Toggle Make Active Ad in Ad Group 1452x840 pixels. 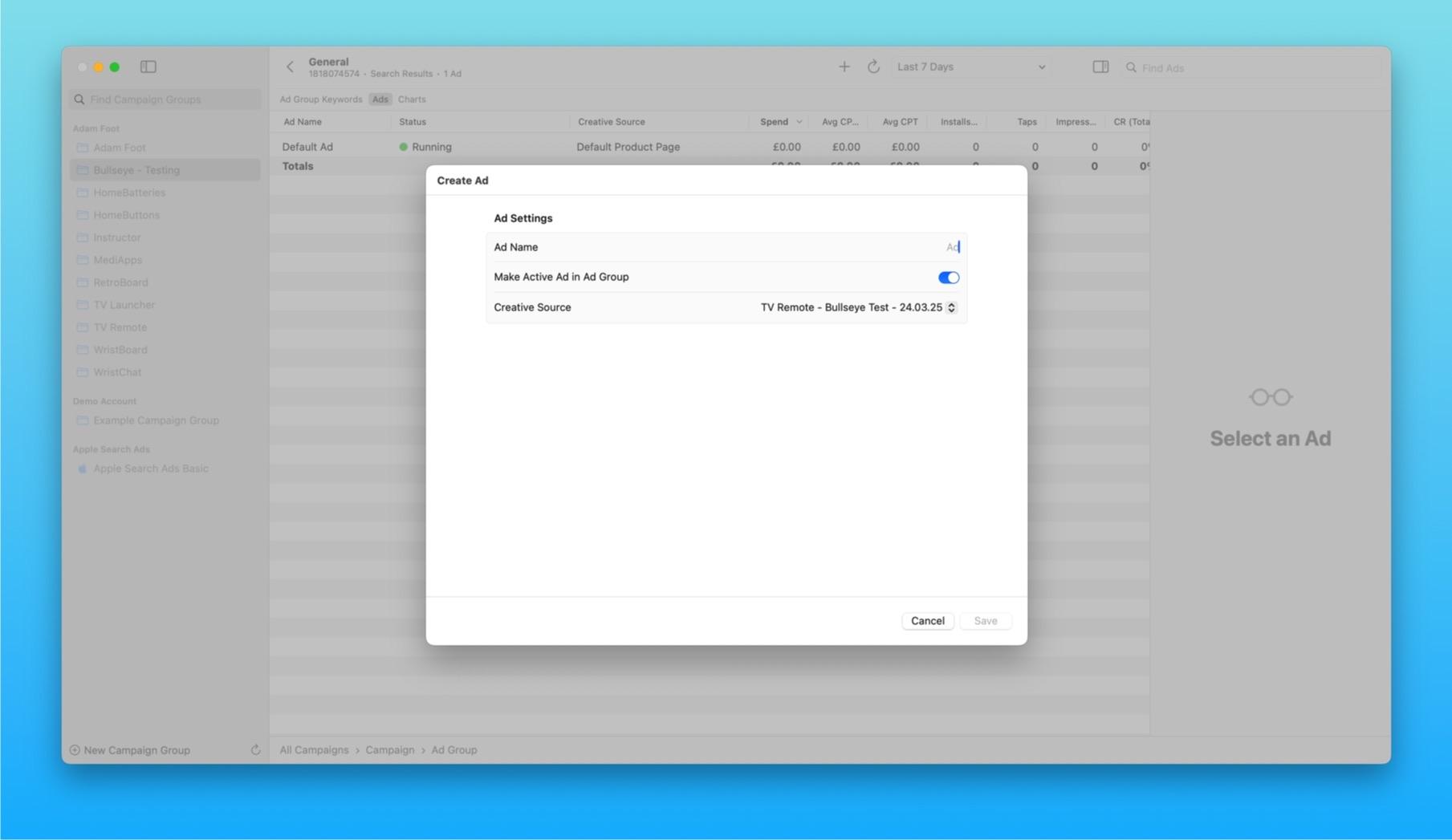pyautogui.click(x=948, y=278)
